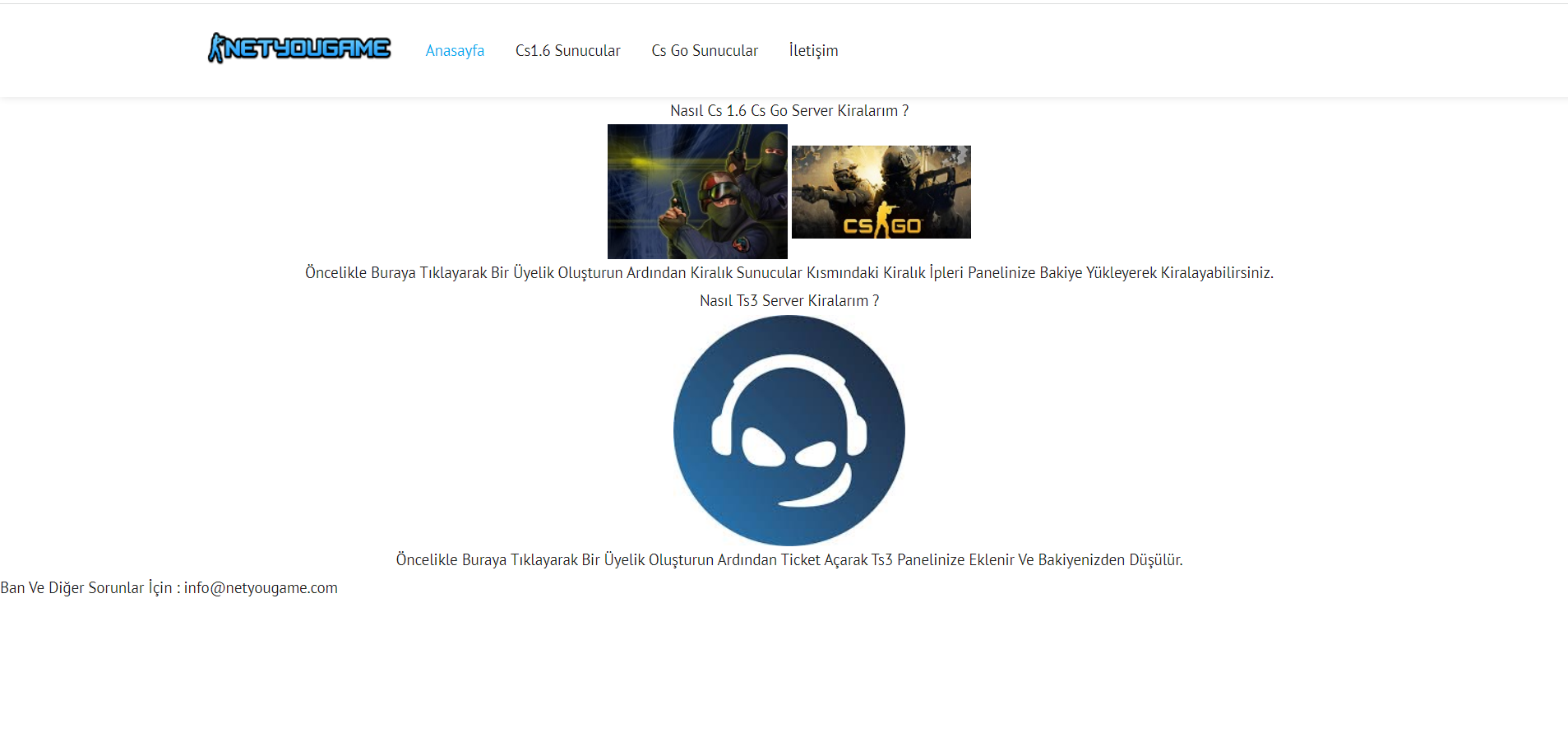Open Cs Go Sunucular menu item
1568x742 pixels.
705,51
